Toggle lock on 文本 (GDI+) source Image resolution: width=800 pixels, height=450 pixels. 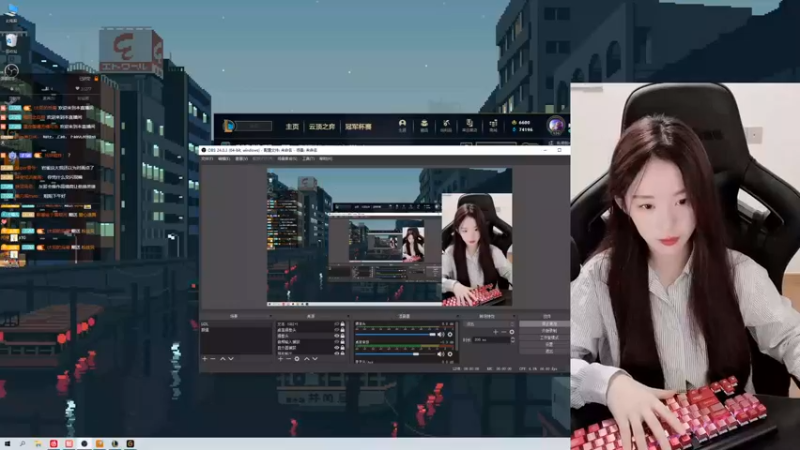pos(342,323)
